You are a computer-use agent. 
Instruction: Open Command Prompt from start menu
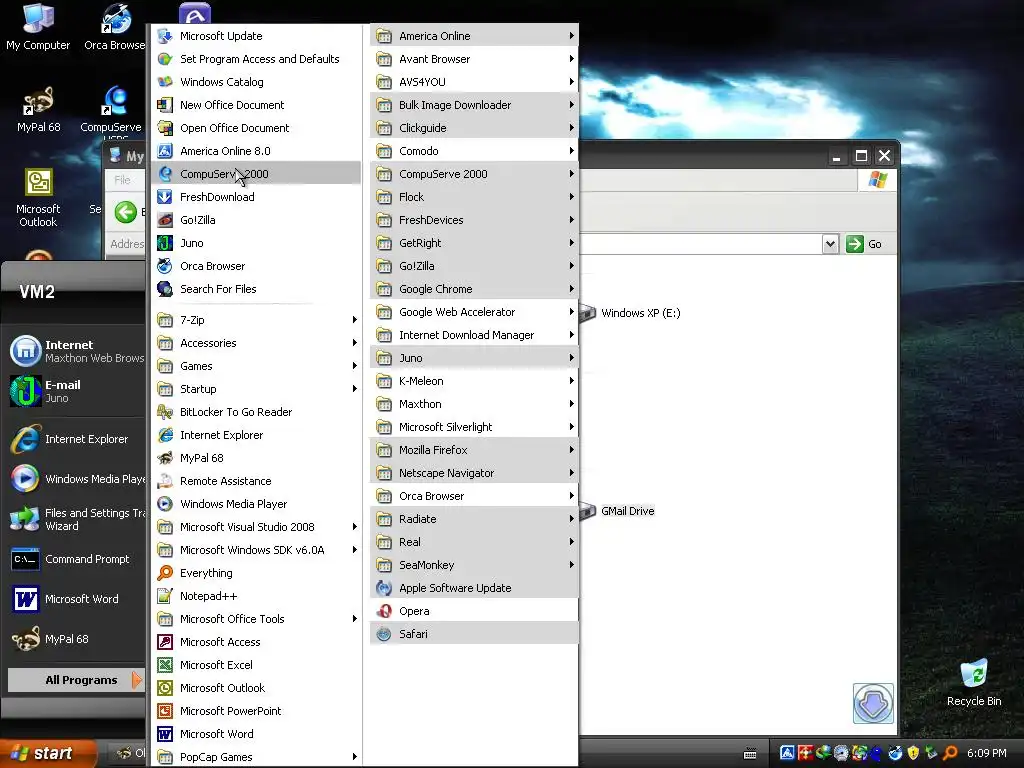(76, 559)
